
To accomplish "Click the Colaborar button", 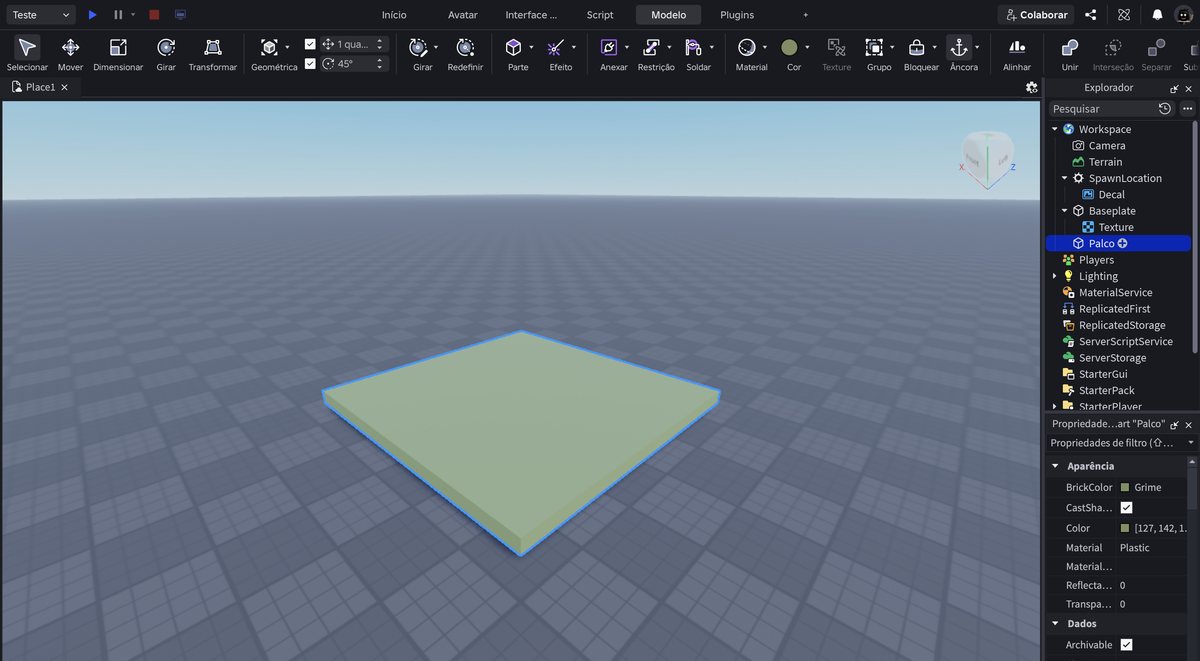I will [1036, 15].
